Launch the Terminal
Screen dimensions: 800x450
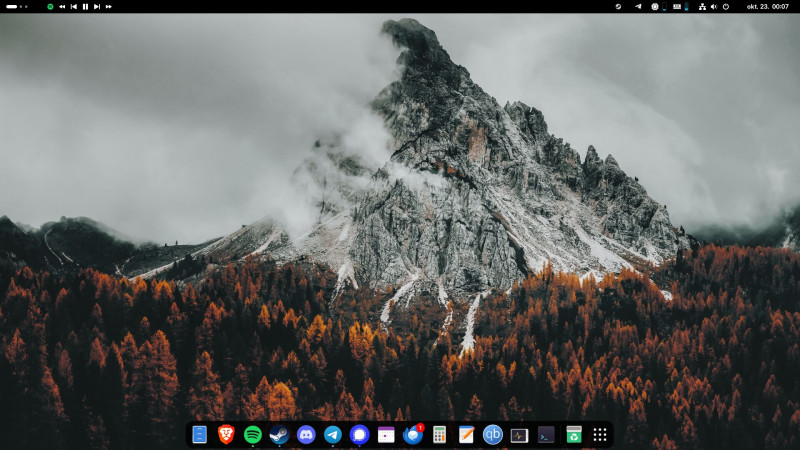[546, 435]
